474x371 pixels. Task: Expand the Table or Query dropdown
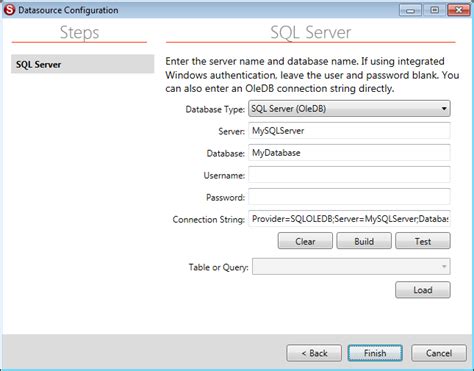click(351, 266)
